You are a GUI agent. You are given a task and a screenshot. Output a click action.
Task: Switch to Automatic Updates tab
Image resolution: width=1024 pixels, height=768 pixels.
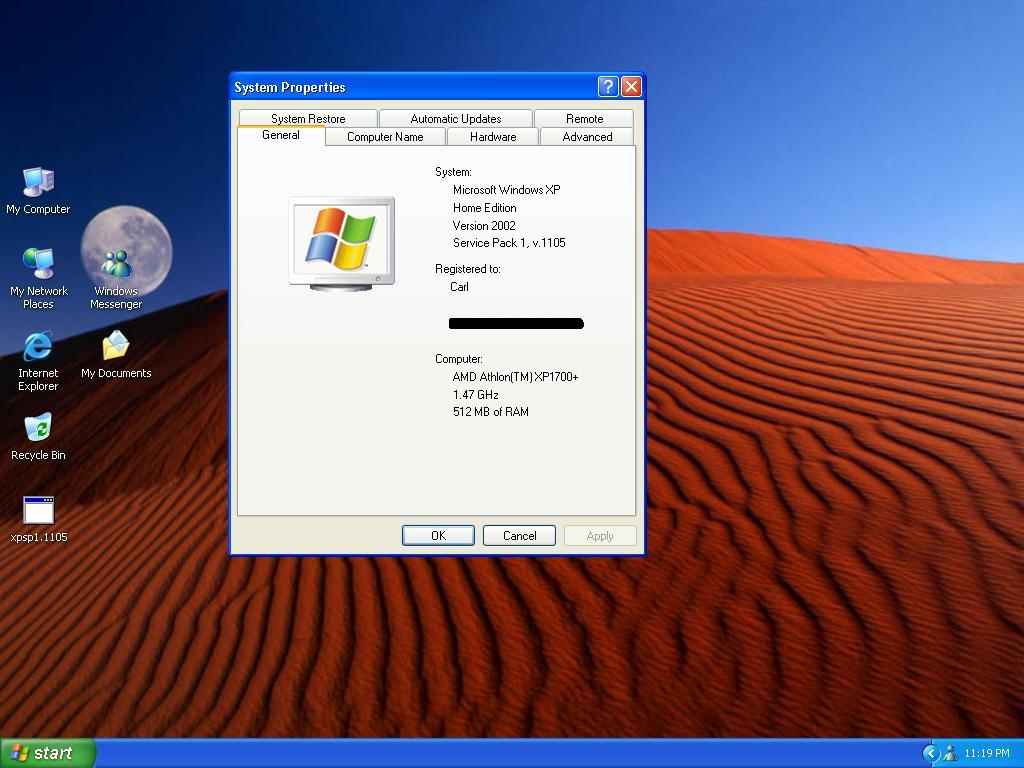tap(455, 118)
